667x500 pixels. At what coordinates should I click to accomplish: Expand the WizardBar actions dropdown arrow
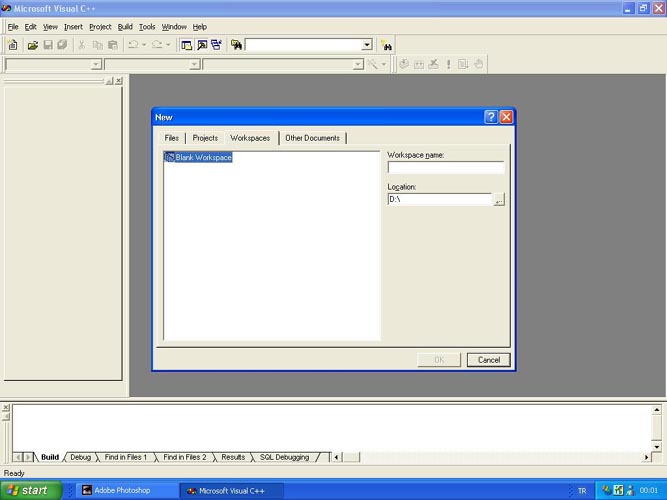[384, 64]
